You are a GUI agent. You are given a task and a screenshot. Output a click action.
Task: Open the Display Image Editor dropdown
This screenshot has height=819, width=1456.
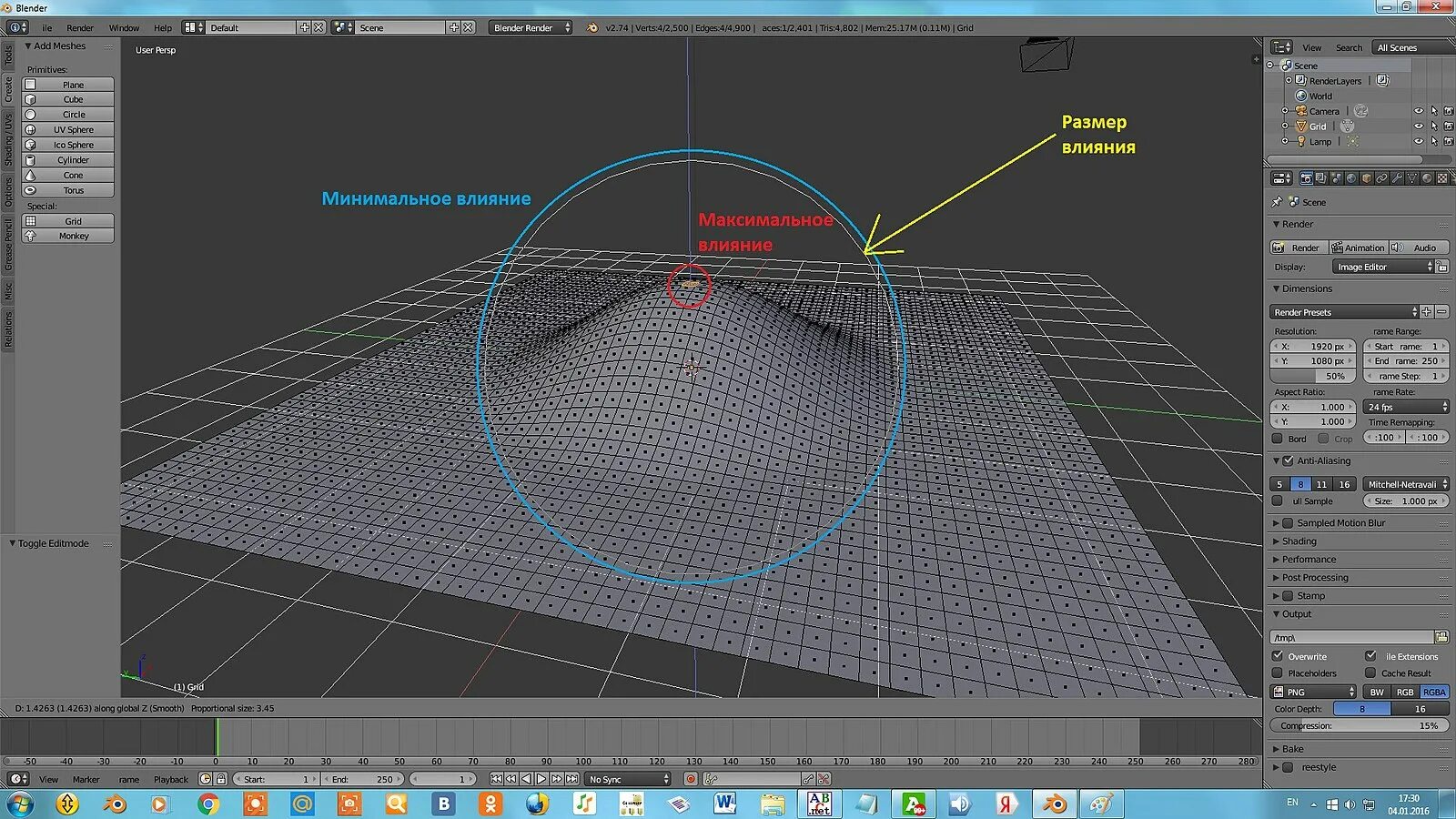tap(1383, 267)
